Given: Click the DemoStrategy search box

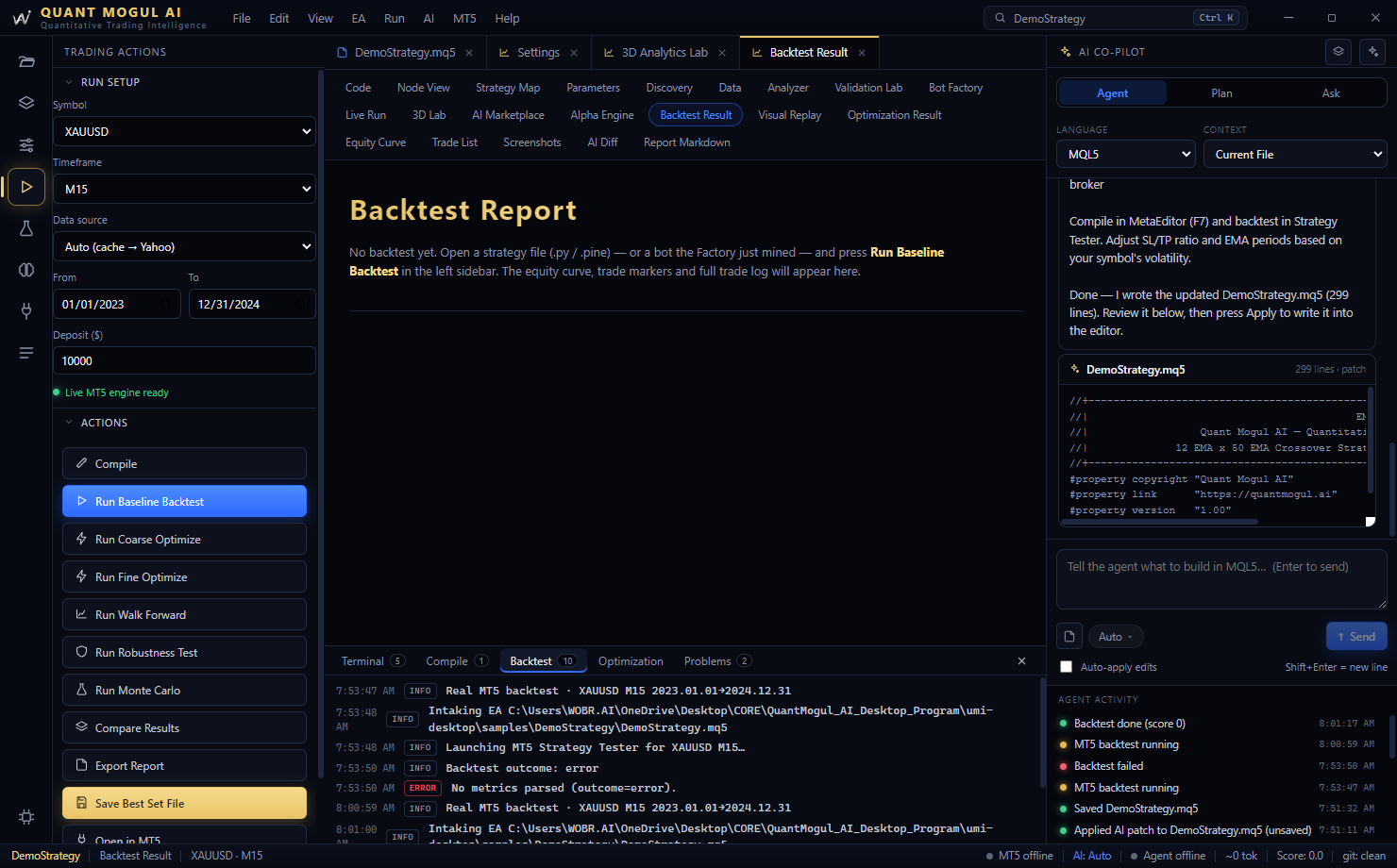Looking at the screenshot, I should pos(1115,18).
